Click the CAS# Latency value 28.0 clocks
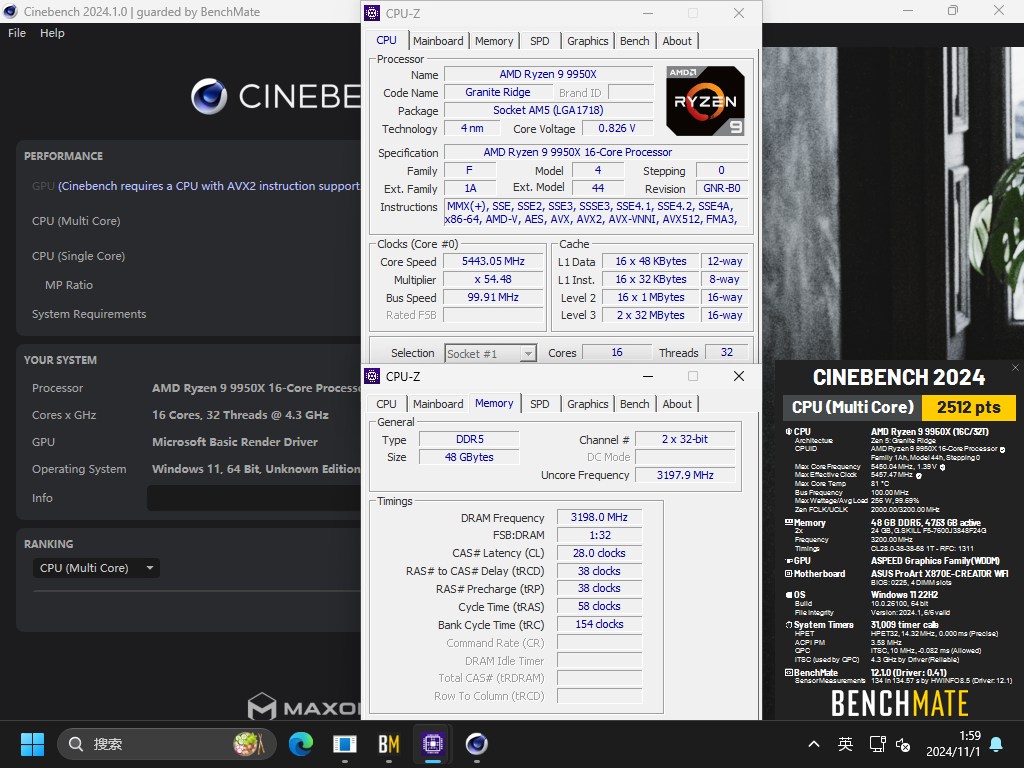This screenshot has width=1024, height=768. pyautogui.click(x=599, y=553)
